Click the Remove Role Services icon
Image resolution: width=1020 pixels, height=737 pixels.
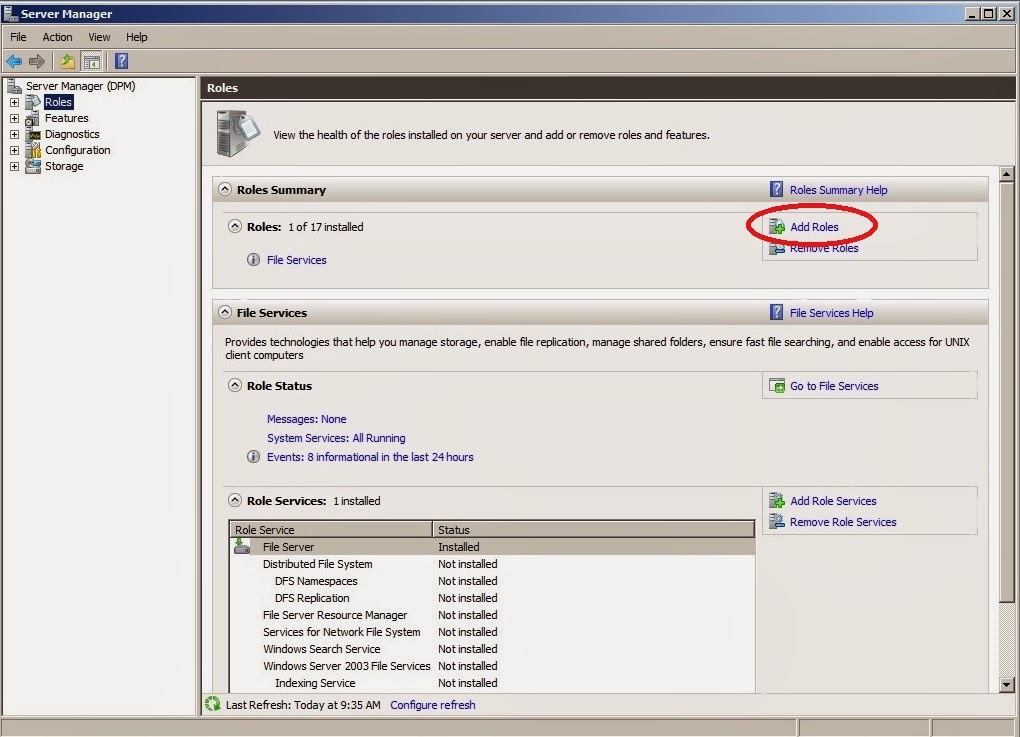(x=777, y=521)
